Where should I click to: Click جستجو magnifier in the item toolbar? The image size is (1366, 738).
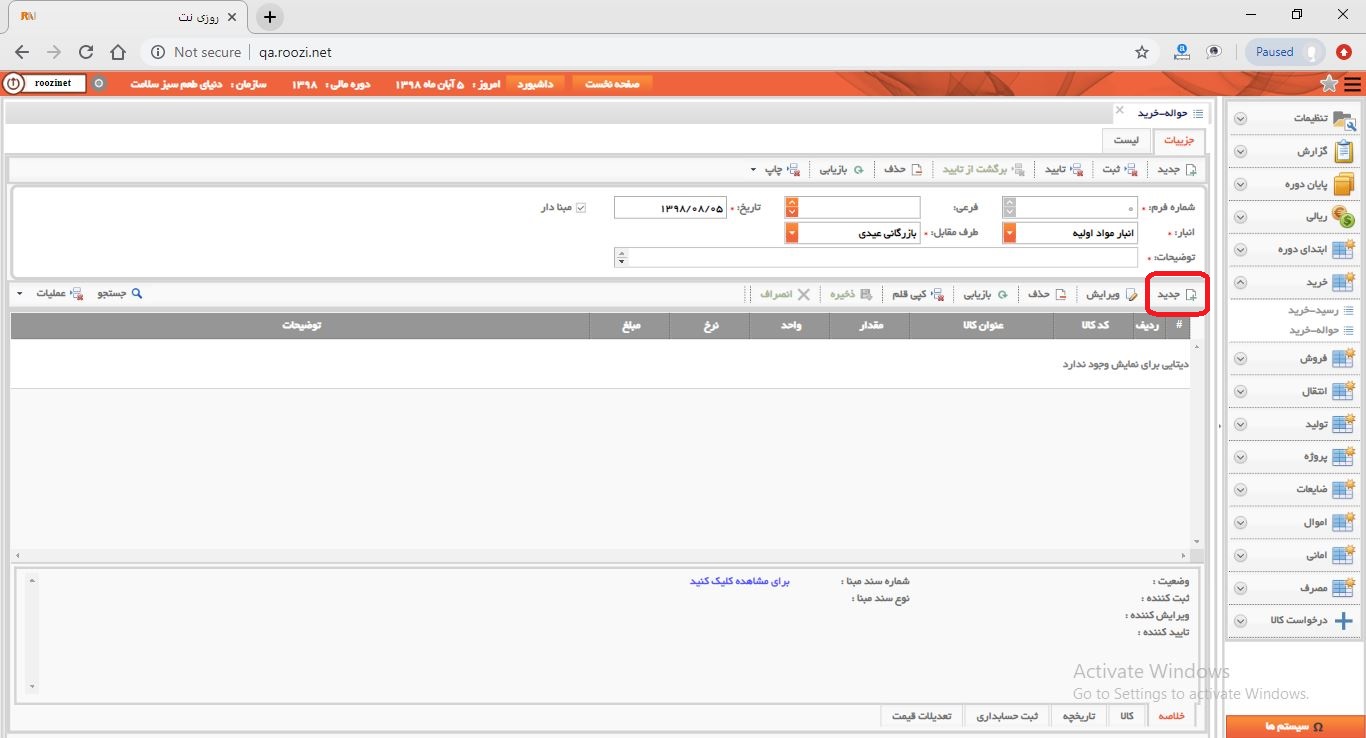point(120,294)
